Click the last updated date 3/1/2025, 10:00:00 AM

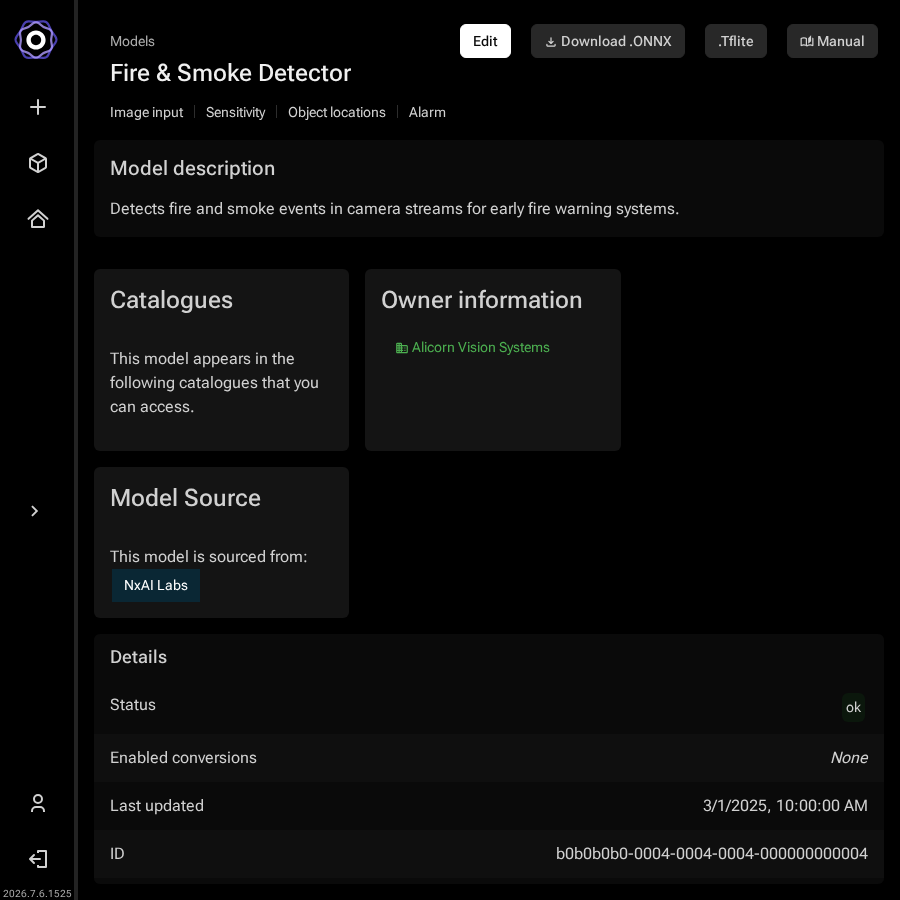point(785,806)
